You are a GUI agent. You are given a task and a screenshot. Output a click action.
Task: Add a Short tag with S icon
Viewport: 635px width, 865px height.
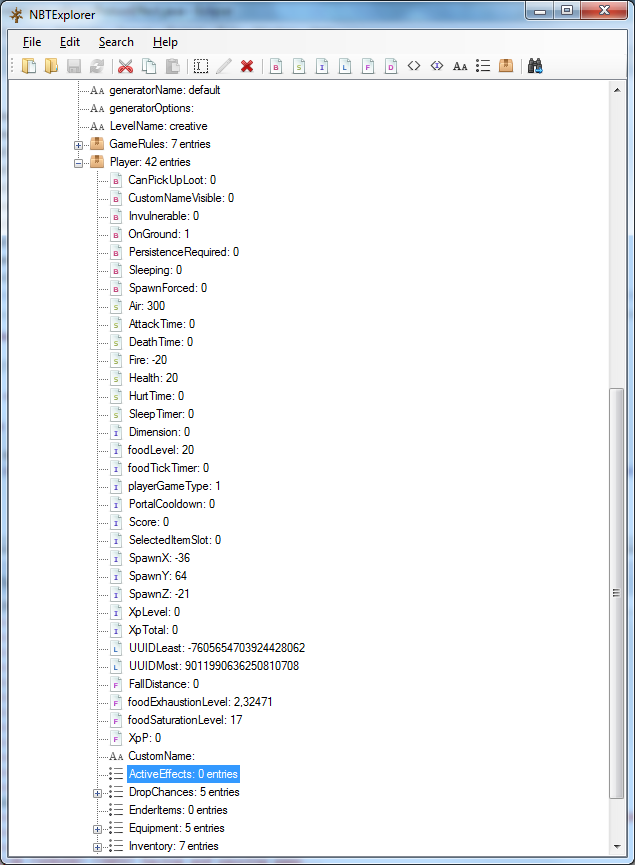tap(299, 66)
